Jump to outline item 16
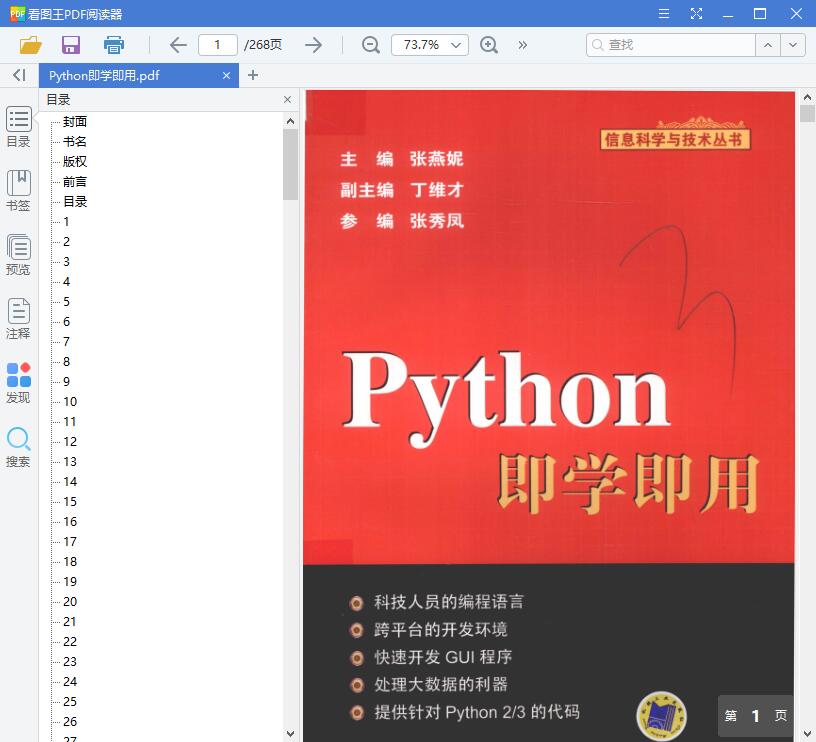The height and width of the screenshot is (742, 816). (x=70, y=522)
